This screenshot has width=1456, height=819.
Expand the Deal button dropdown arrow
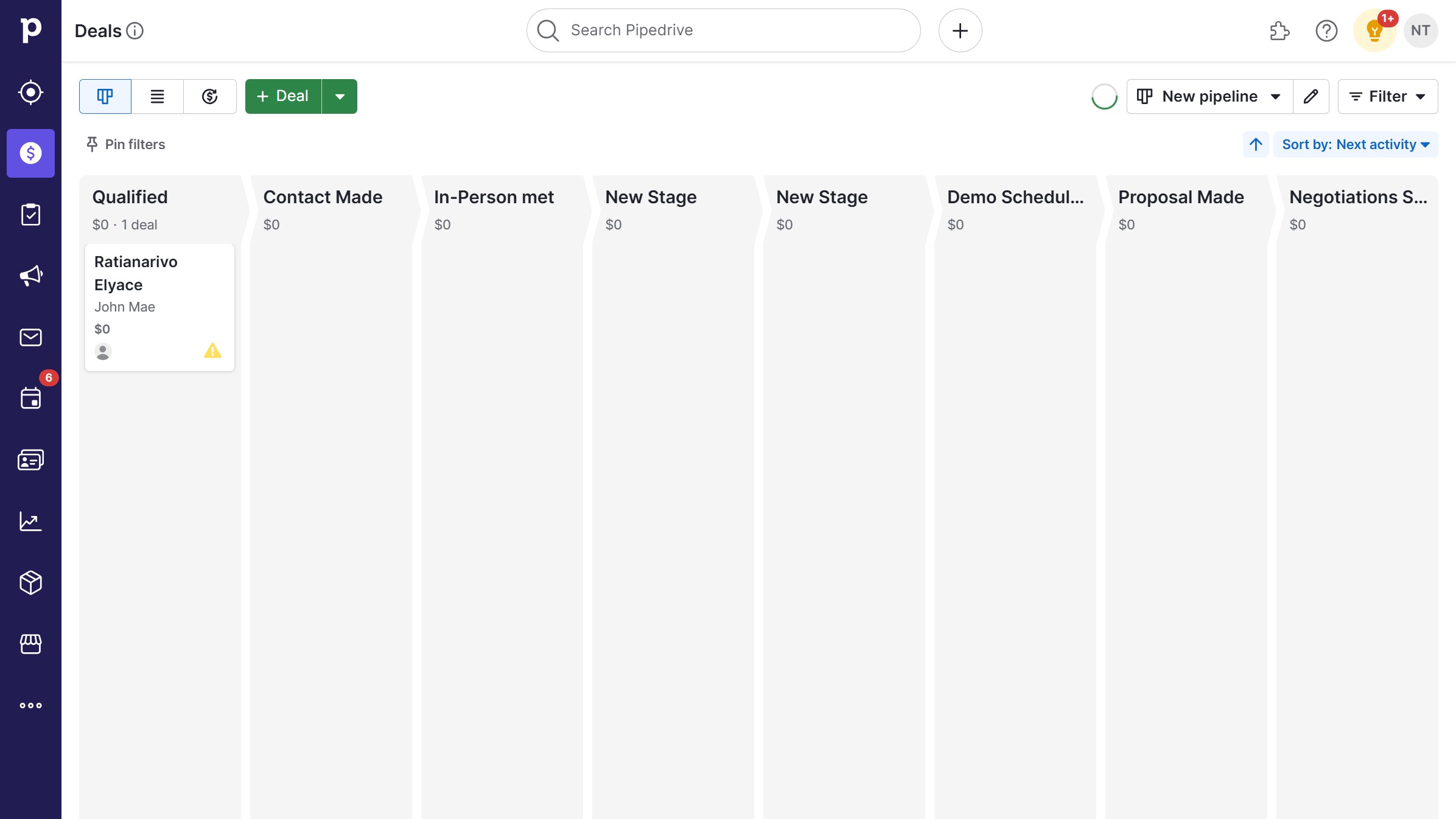point(340,96)
